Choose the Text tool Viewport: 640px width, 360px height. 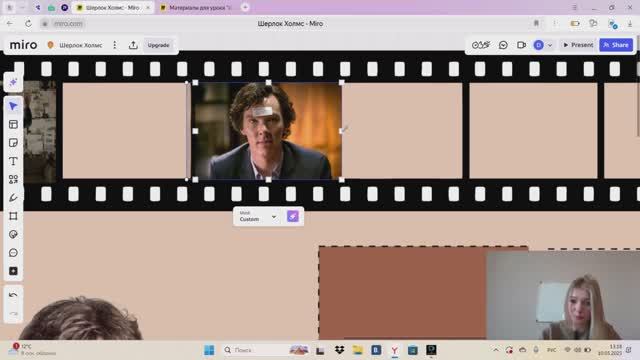coord(13,161)
